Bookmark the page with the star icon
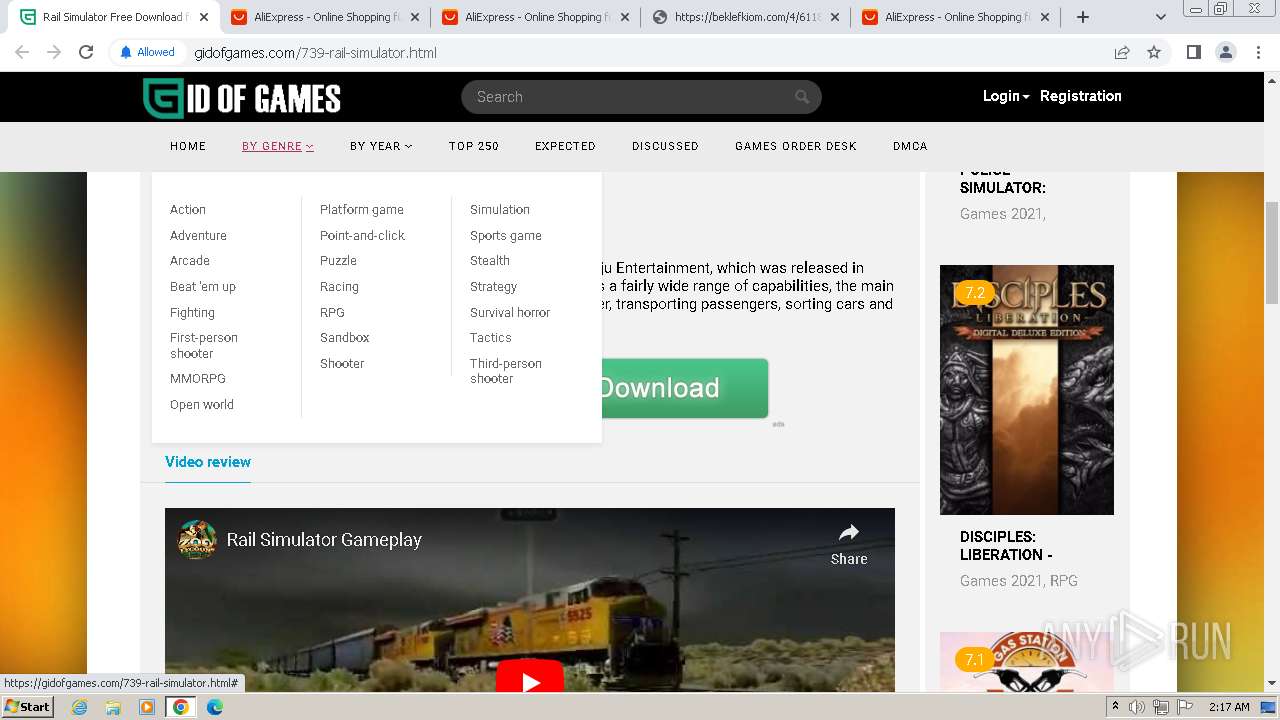 pos(1154,52)
